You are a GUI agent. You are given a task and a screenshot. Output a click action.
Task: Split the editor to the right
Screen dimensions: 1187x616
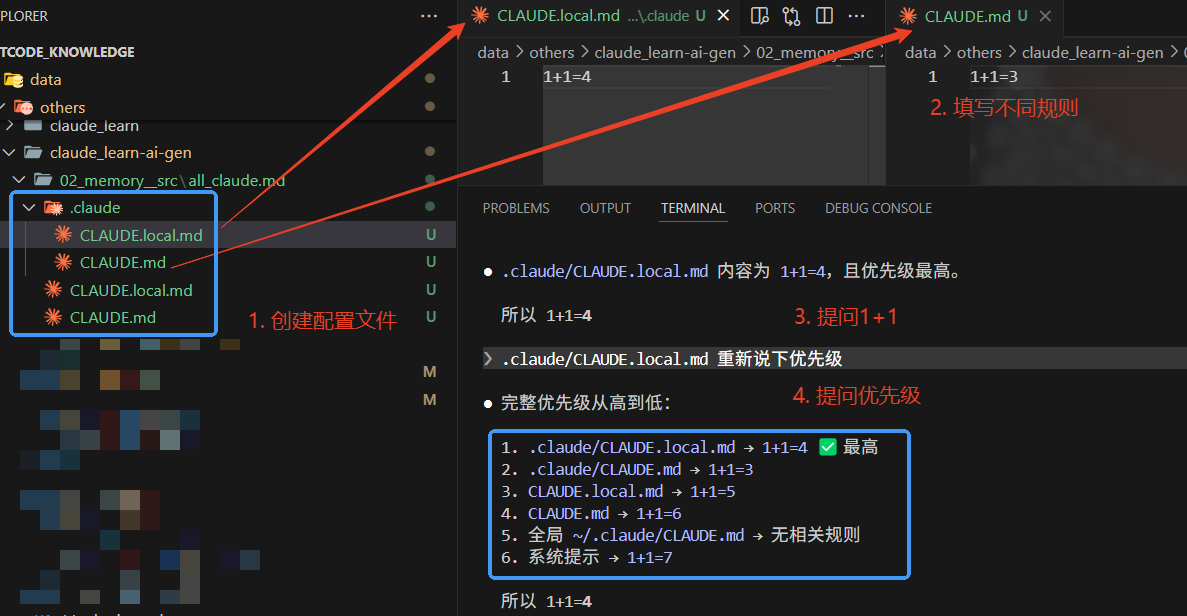click(824, 15)
